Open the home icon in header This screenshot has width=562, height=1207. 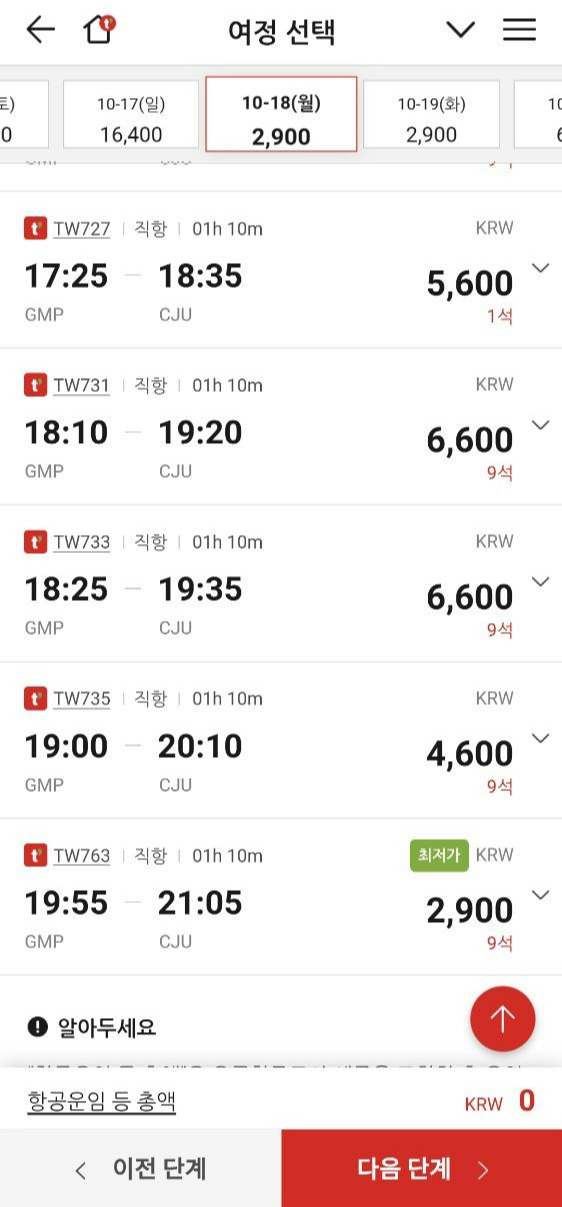tap(99, 29)
